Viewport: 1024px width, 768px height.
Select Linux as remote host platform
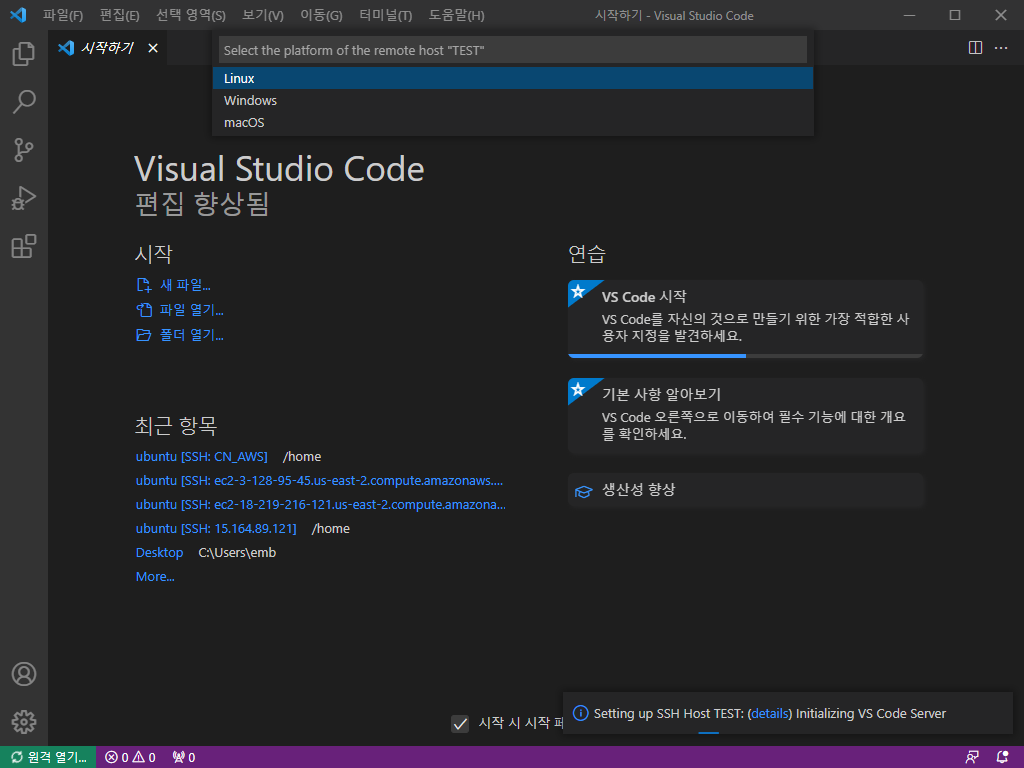(x=513, y=78)
